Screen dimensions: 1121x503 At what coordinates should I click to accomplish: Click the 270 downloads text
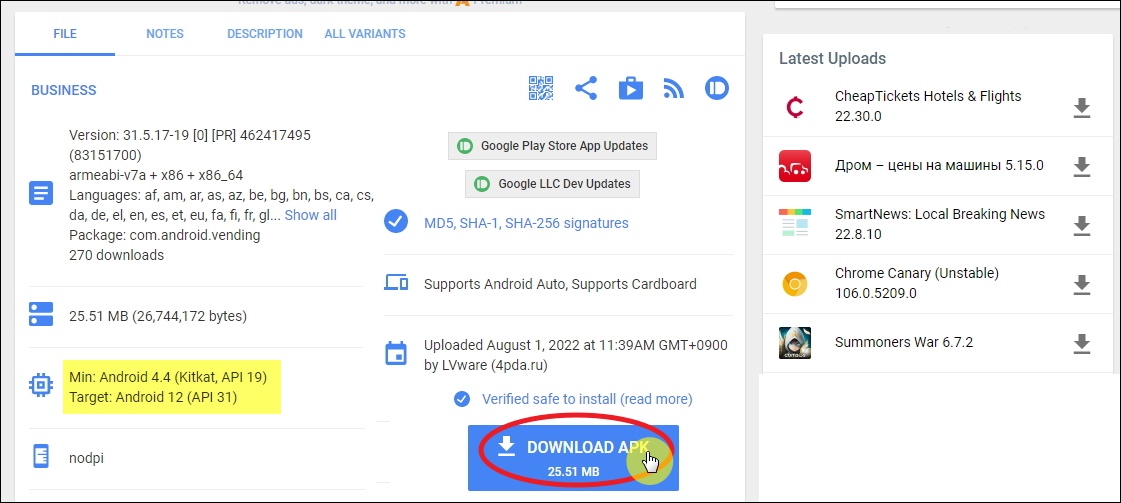117,255
